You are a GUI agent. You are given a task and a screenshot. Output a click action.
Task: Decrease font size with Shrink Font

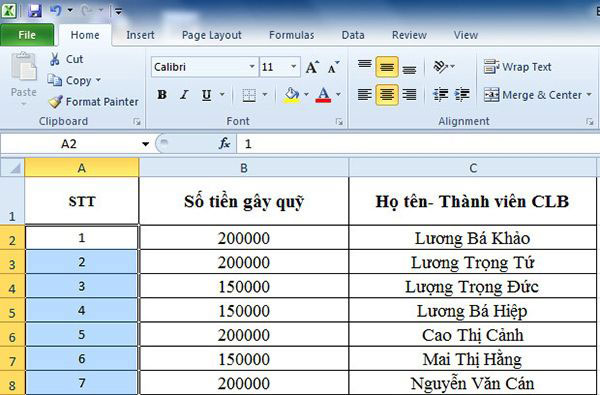[333, 67]
